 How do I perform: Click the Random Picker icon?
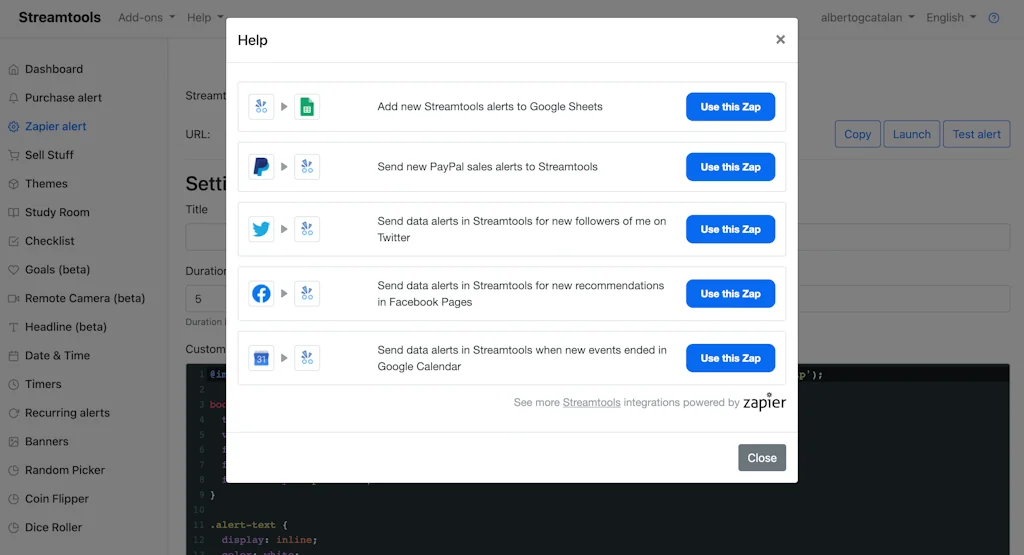point(13,470)
